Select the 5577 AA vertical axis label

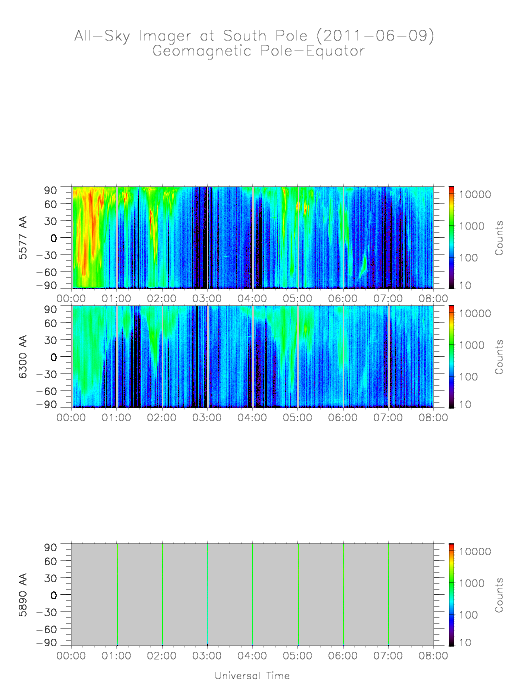pyautogui.click(x=23, y=238)
